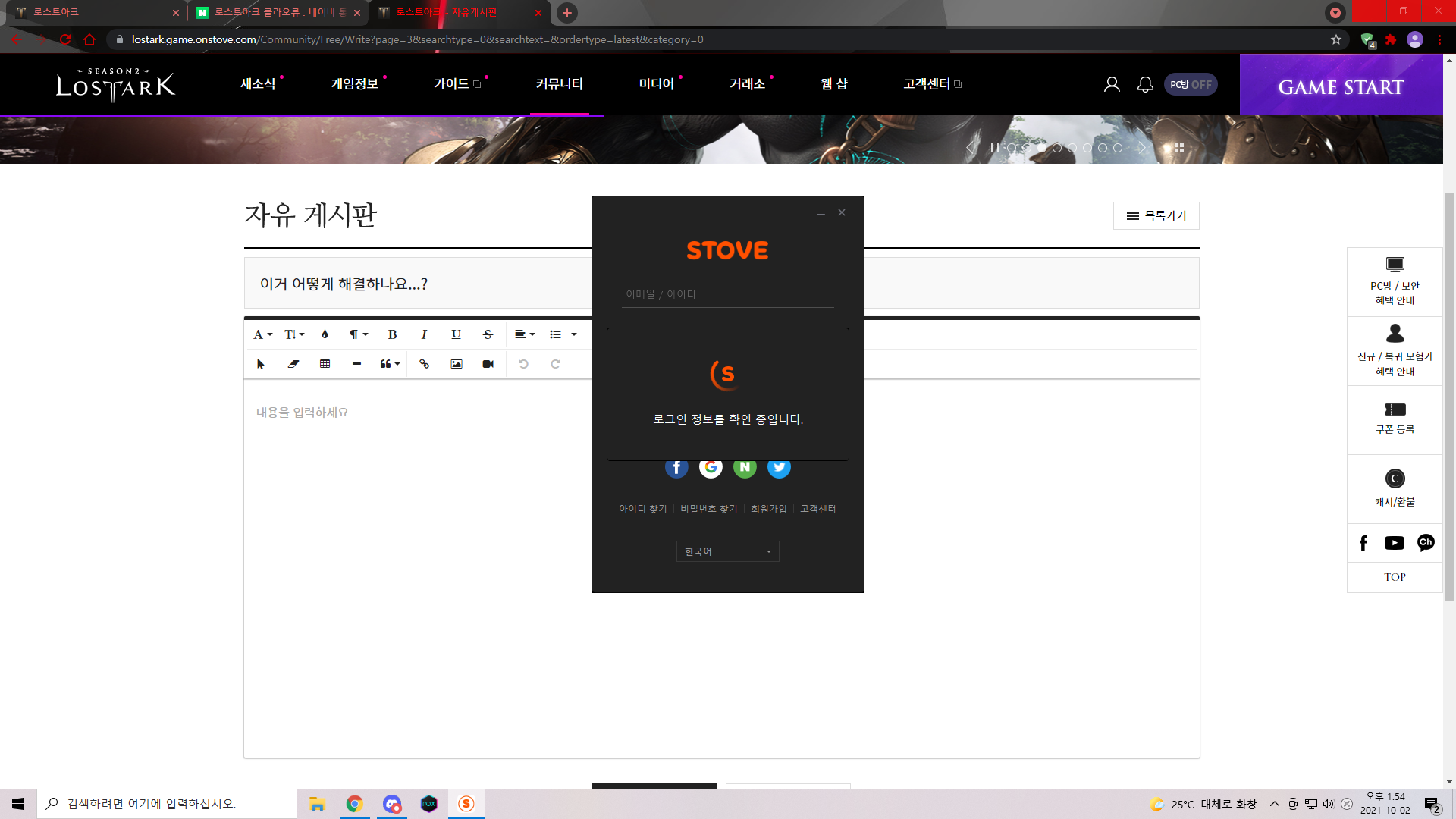The height and width of the screenshot is (819, 1456).
Task: Toggle the PC방 OFF switch
Action: tap(1190, 84)
